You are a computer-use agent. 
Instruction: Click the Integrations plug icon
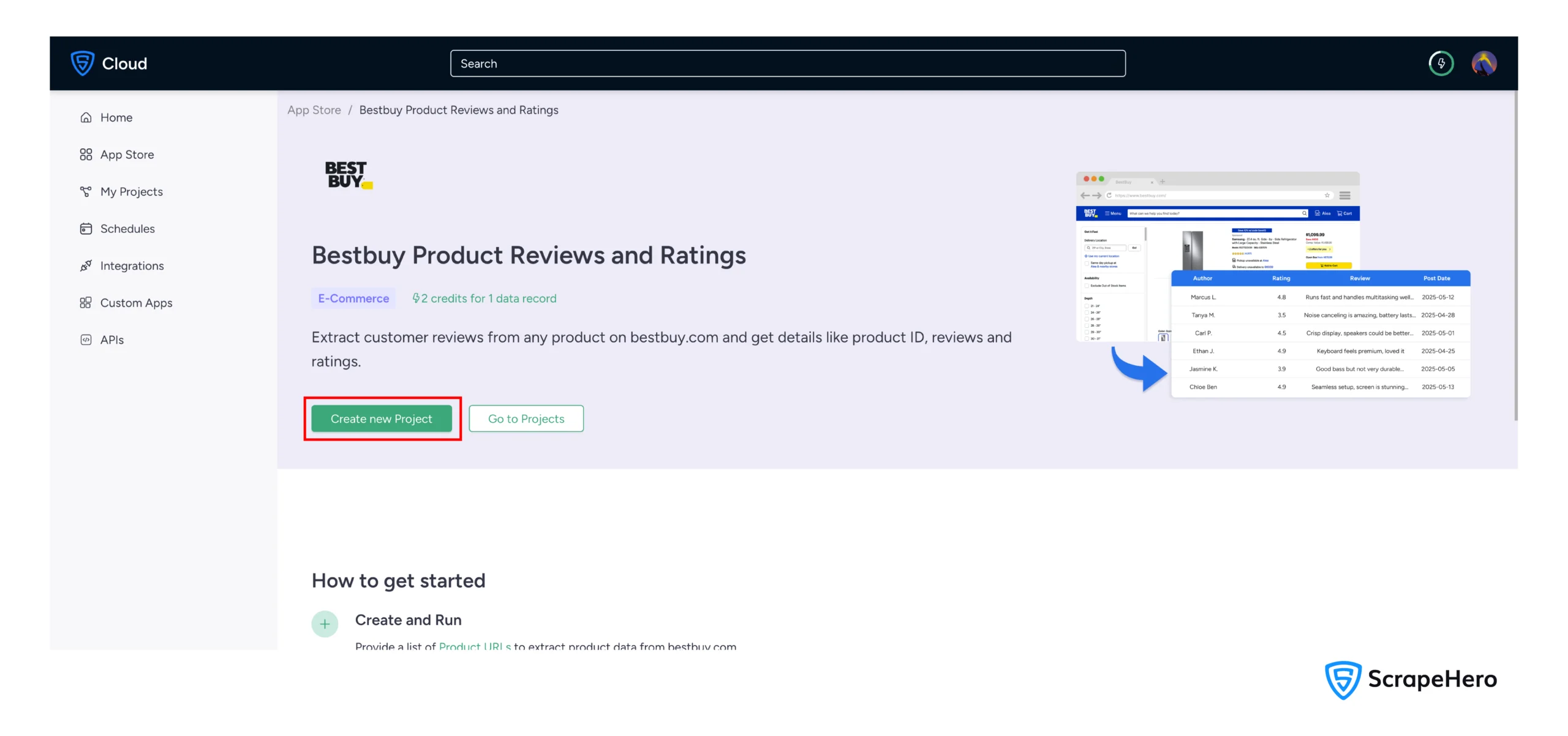click(86, 266)
